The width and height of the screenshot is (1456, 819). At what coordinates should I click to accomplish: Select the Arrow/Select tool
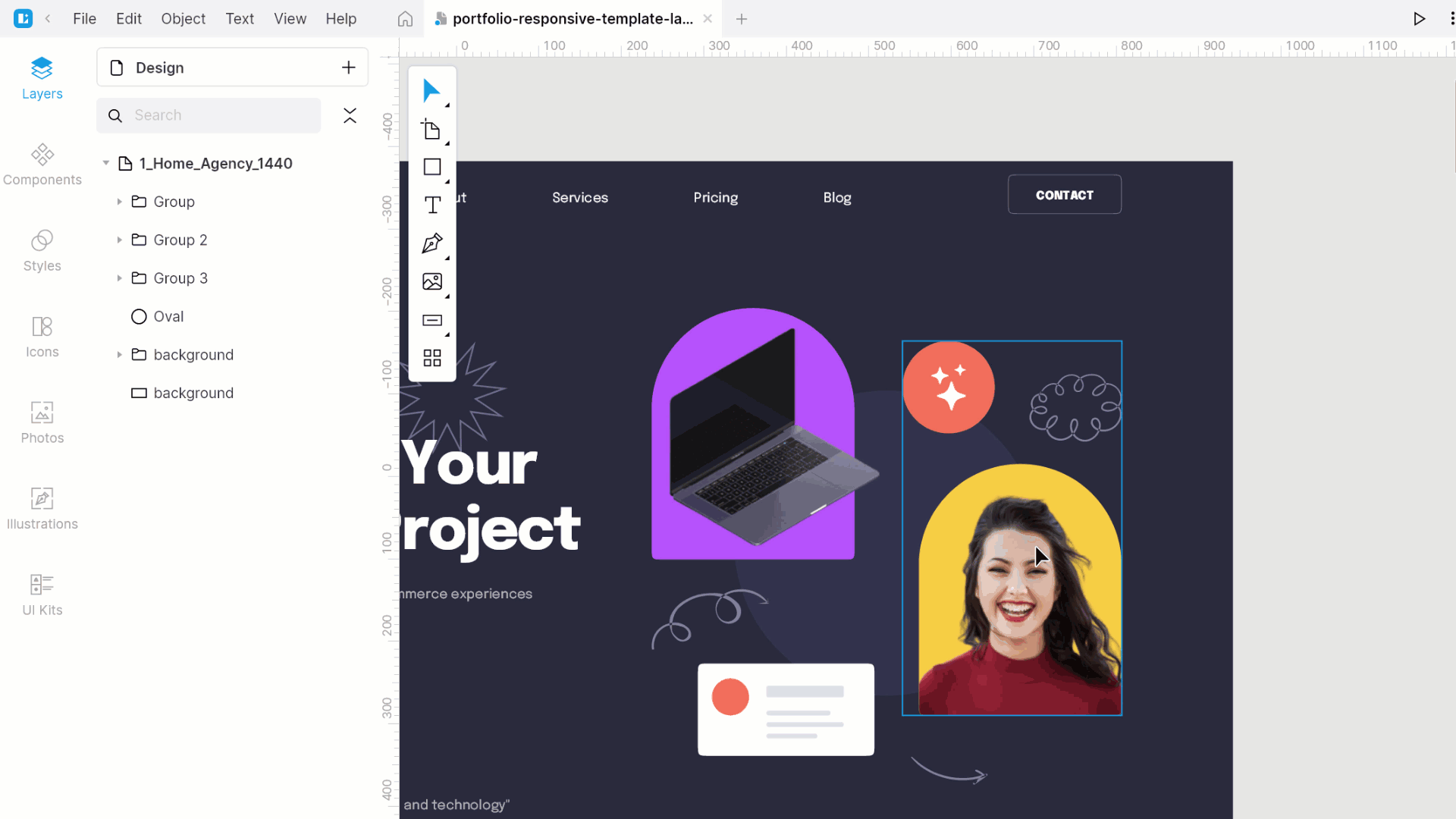pos(432,90)
